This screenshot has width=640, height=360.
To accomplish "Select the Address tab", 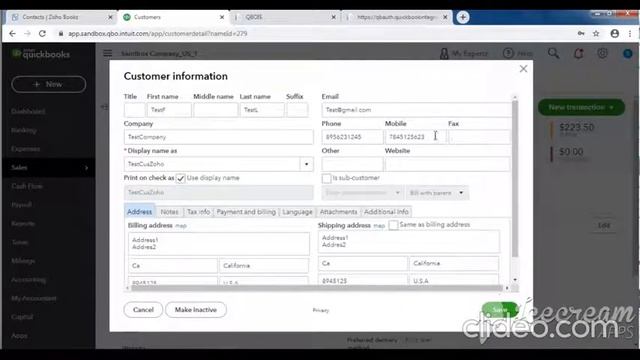I will (140, 211).
